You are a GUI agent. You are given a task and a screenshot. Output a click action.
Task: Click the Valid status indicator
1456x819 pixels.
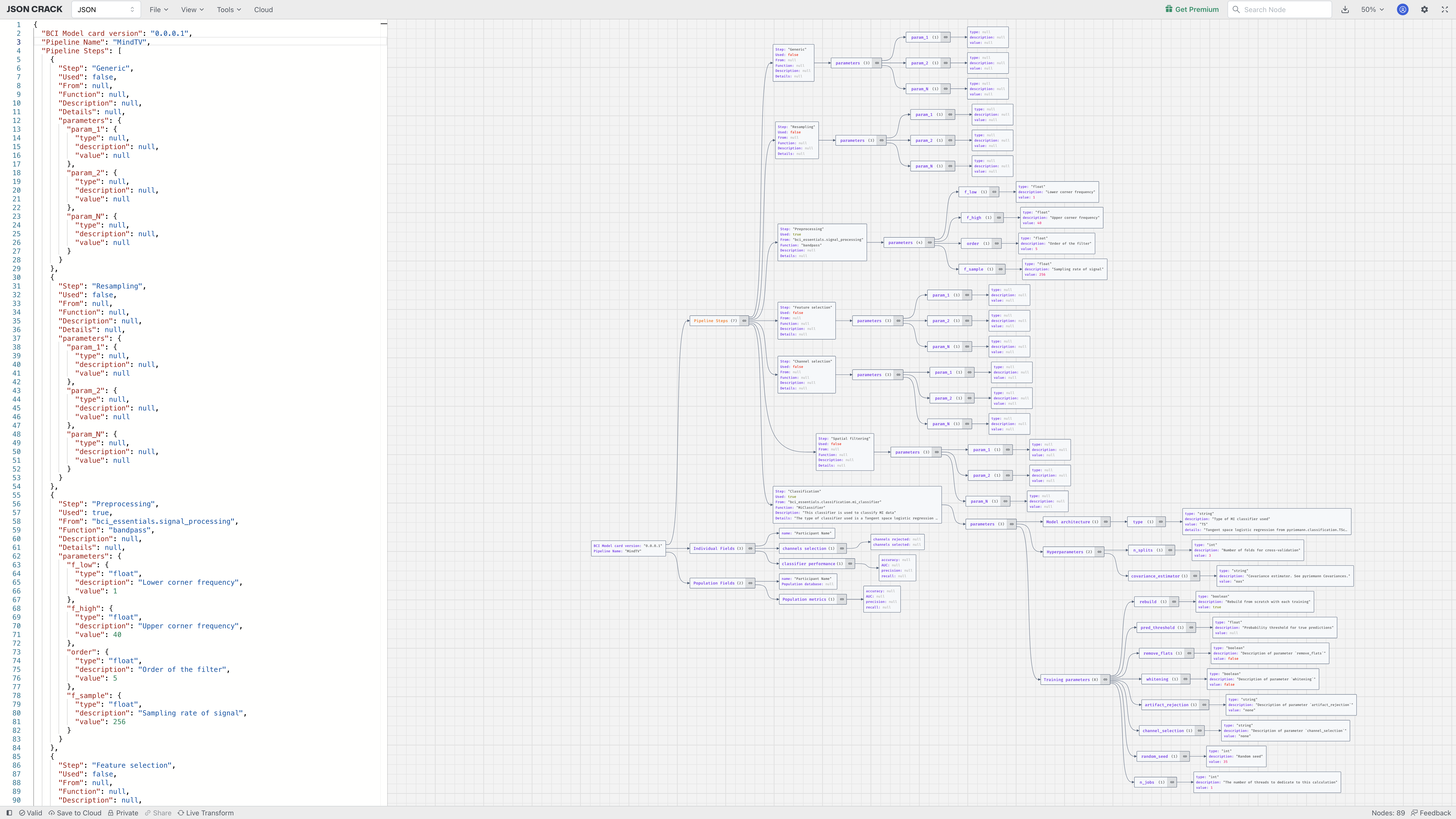pyautogui.click(x=30, y=813)
